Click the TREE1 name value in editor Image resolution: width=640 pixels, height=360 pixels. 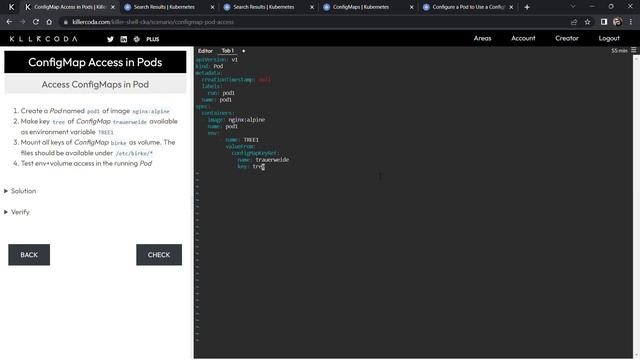coord(251,140)
